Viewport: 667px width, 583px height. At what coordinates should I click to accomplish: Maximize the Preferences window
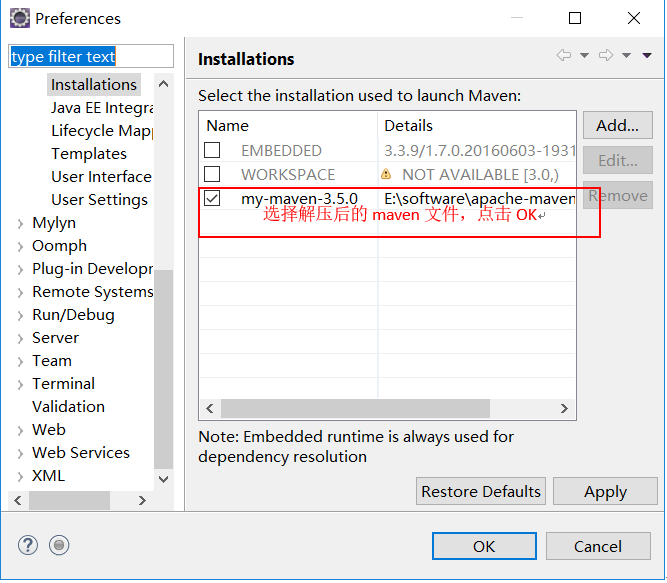point(575,18)
